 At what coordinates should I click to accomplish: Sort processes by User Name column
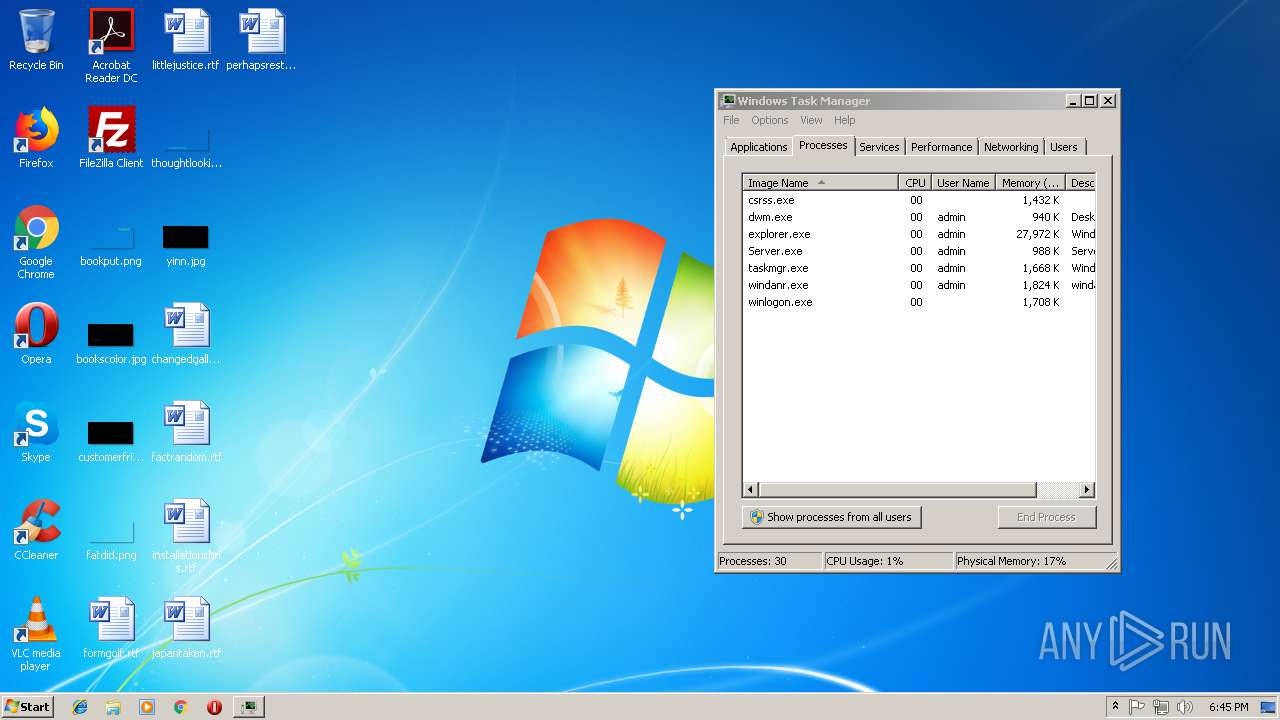[963, 183]
